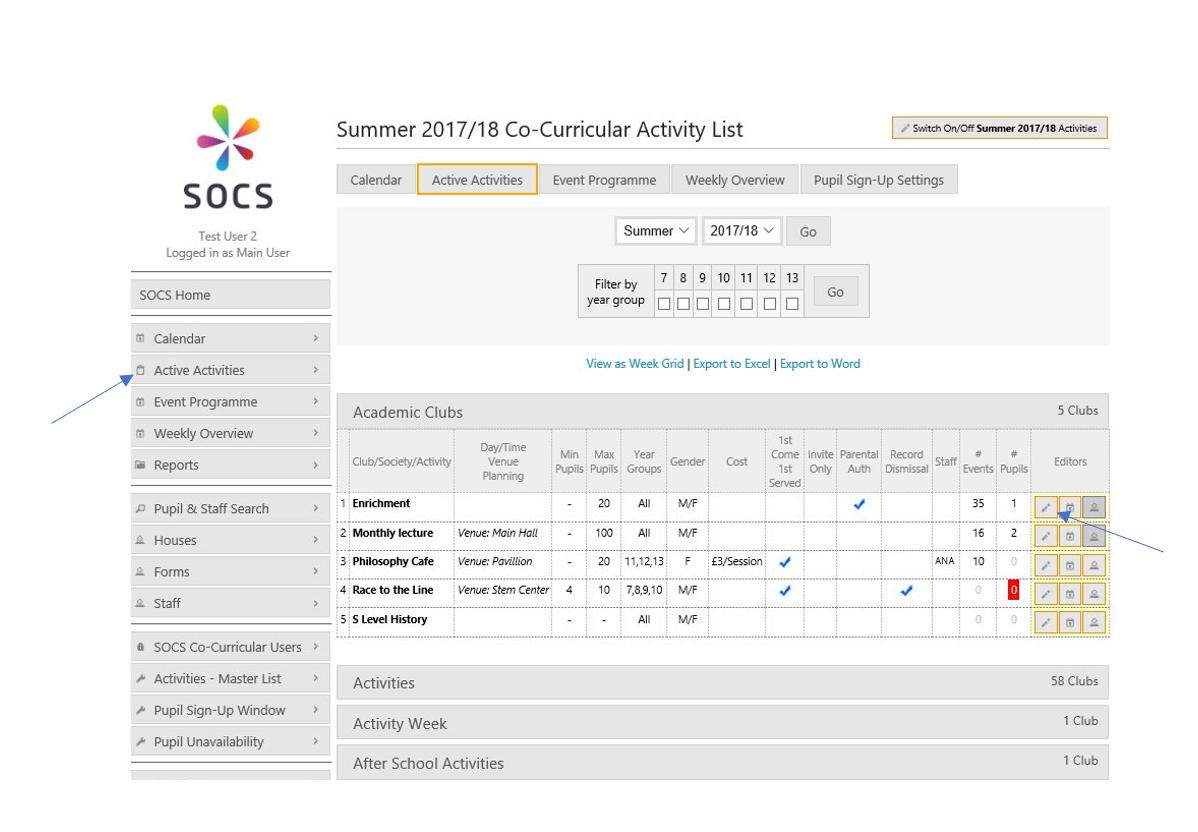This screenshot has width=1198, height=832.
Task: Click pupils icon for Race to the Line
Action: pos(1094,594)
